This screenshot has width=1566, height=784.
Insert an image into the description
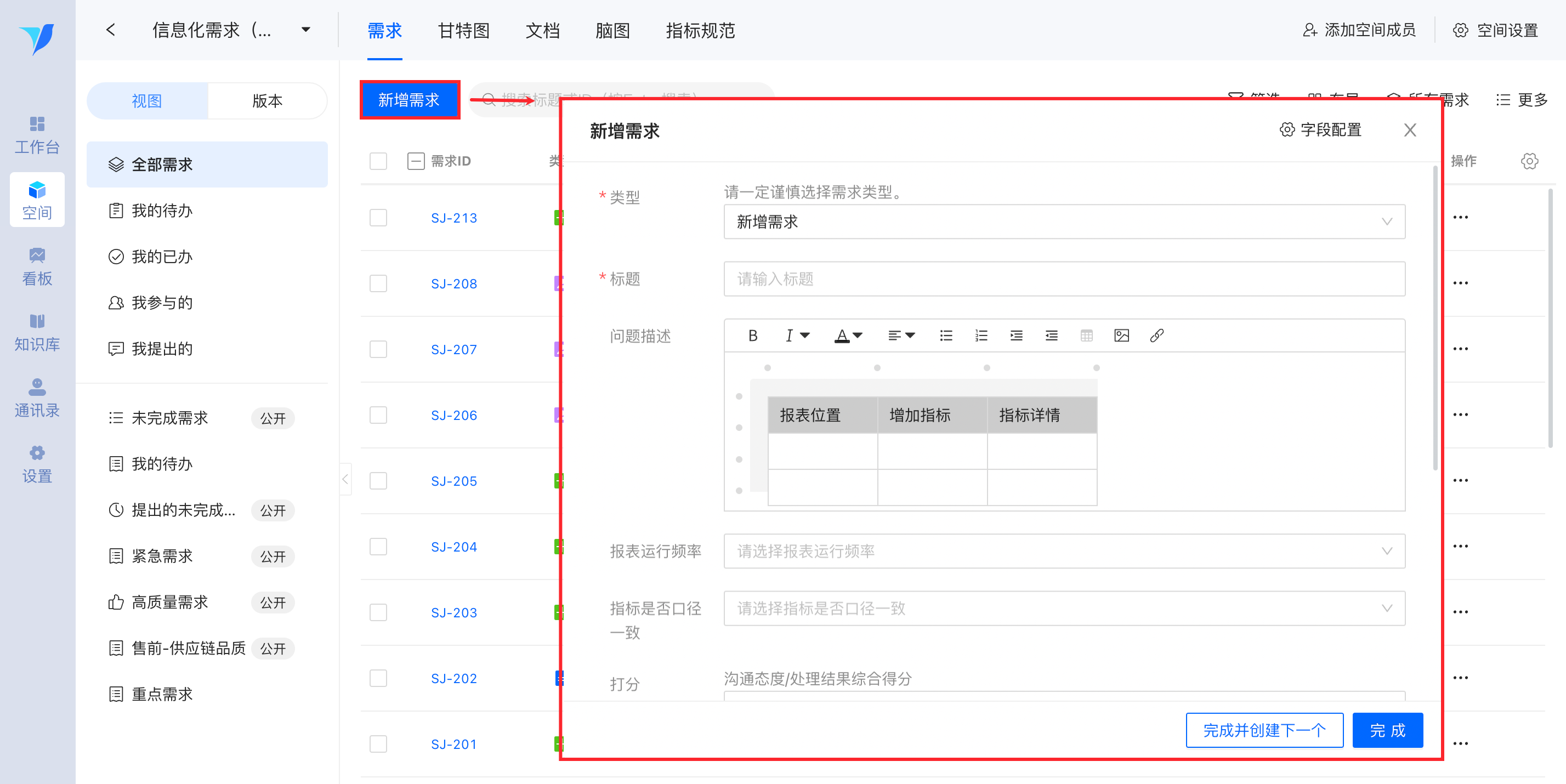click(x=1121, y=336)
